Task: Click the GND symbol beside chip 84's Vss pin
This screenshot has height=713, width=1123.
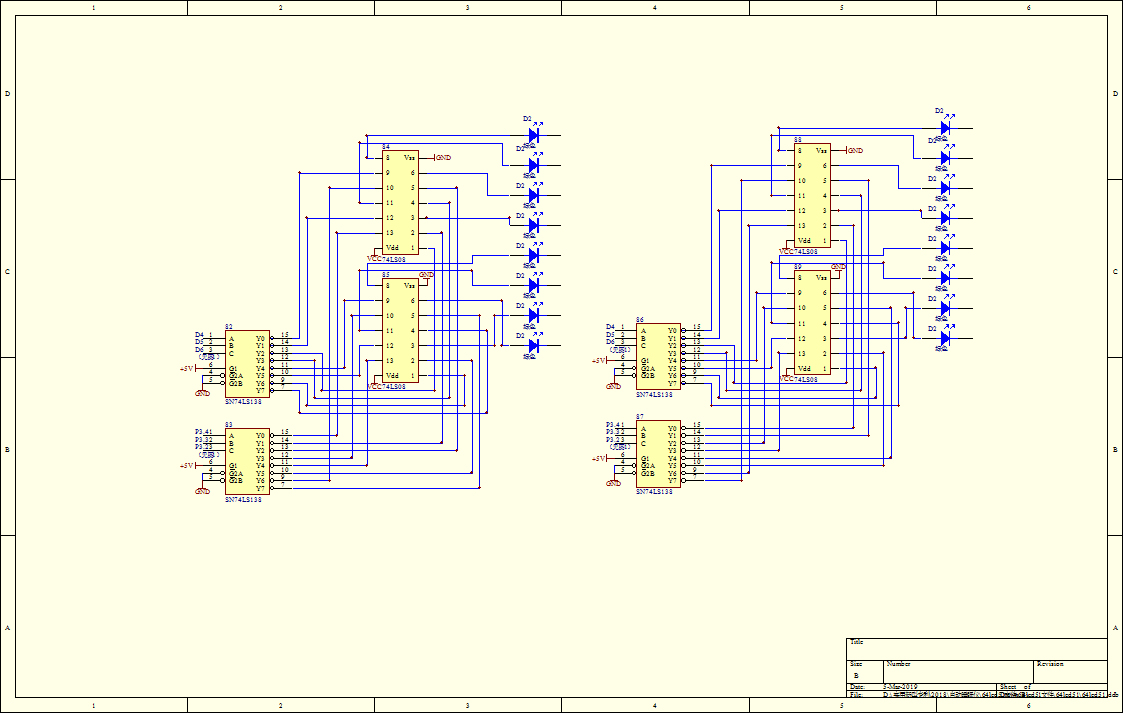Action: pyautogui.click(x=442, y=158)
